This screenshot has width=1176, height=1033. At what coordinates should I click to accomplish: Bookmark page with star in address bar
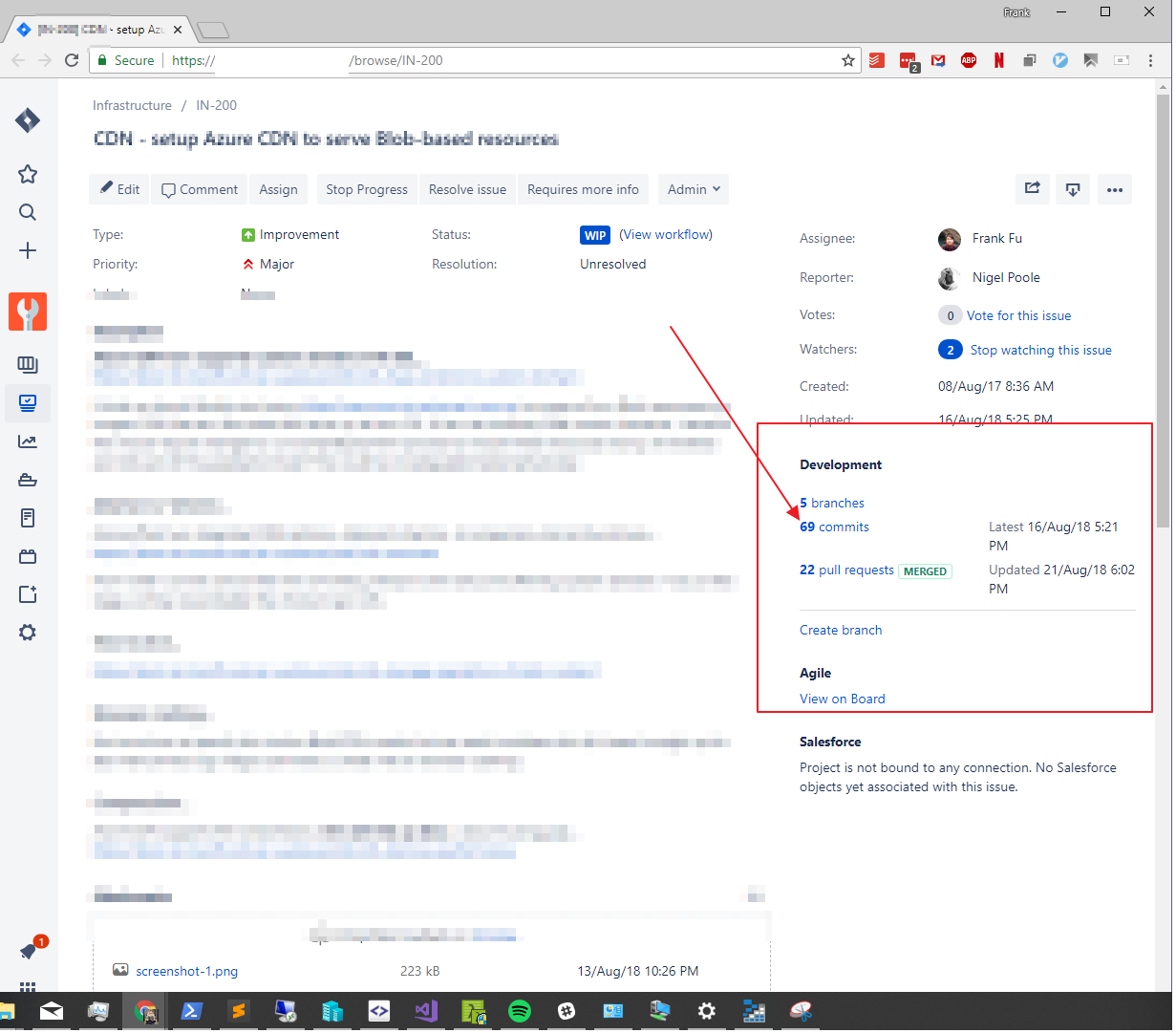point(847,60)
